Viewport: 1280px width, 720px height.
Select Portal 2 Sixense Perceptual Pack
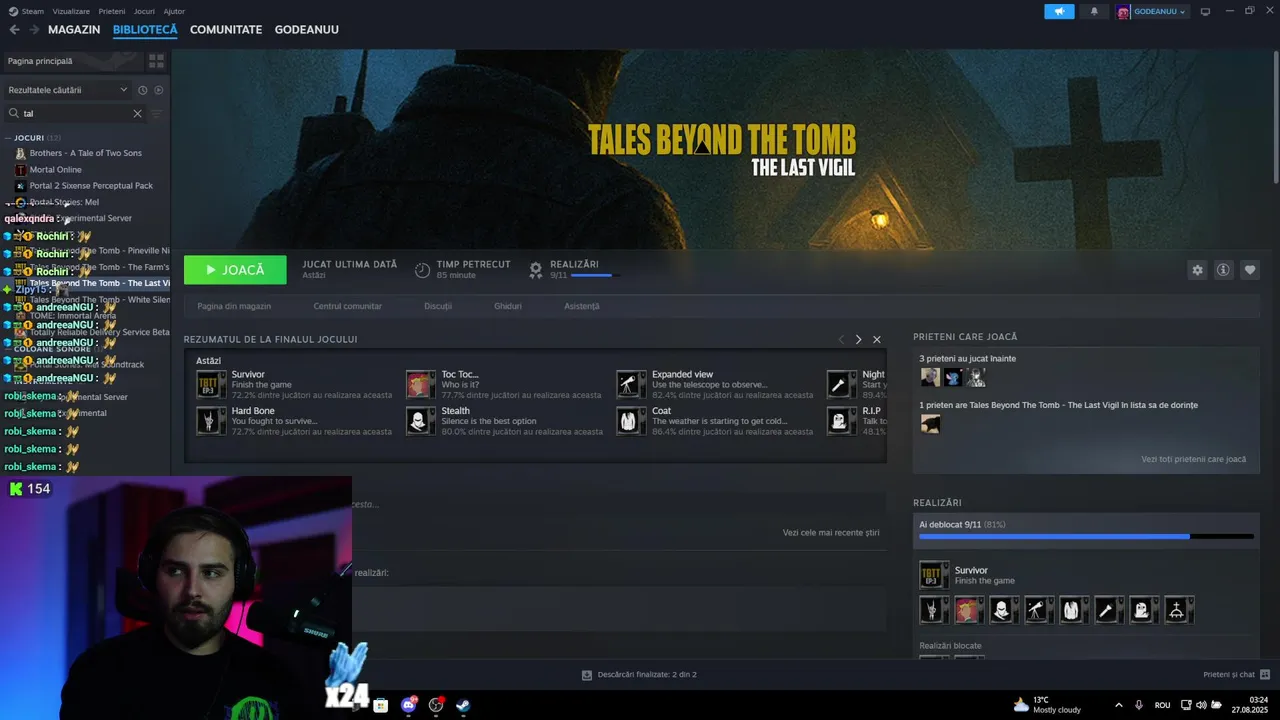(91, 186)
